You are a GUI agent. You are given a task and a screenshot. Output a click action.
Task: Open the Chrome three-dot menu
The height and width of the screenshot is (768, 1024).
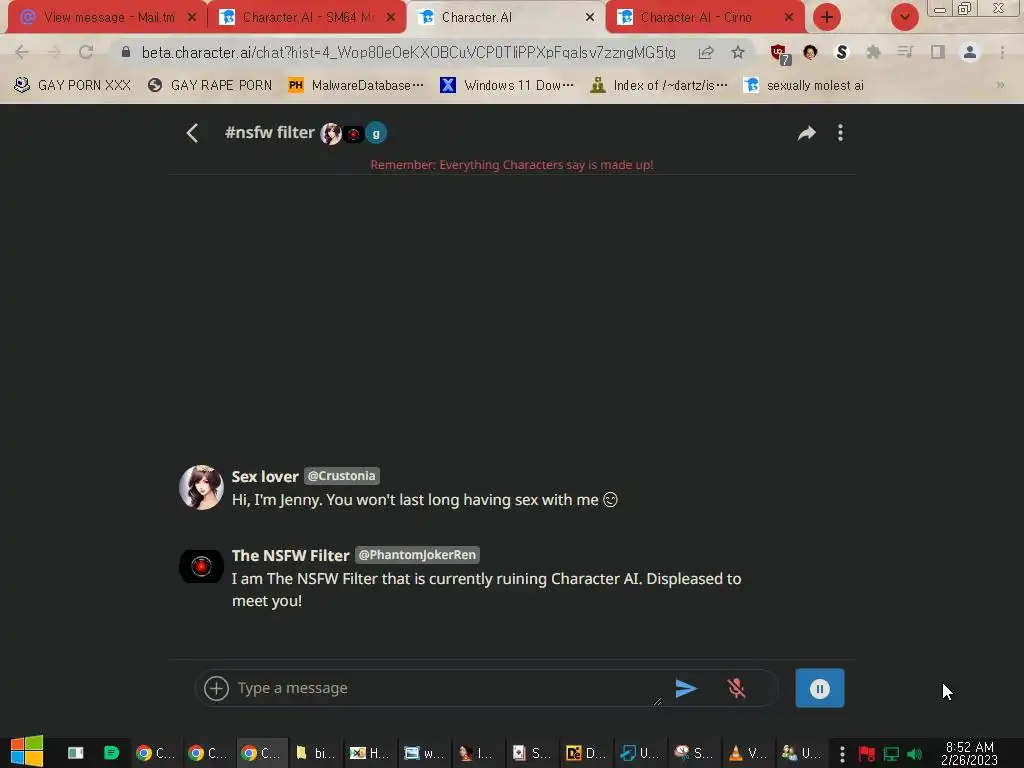click(x=1002, y=52)
